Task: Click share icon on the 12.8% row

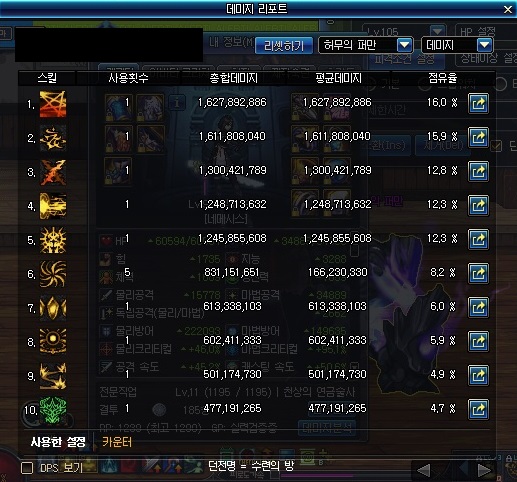Action: pyautogui.click(x=478, y=172)
